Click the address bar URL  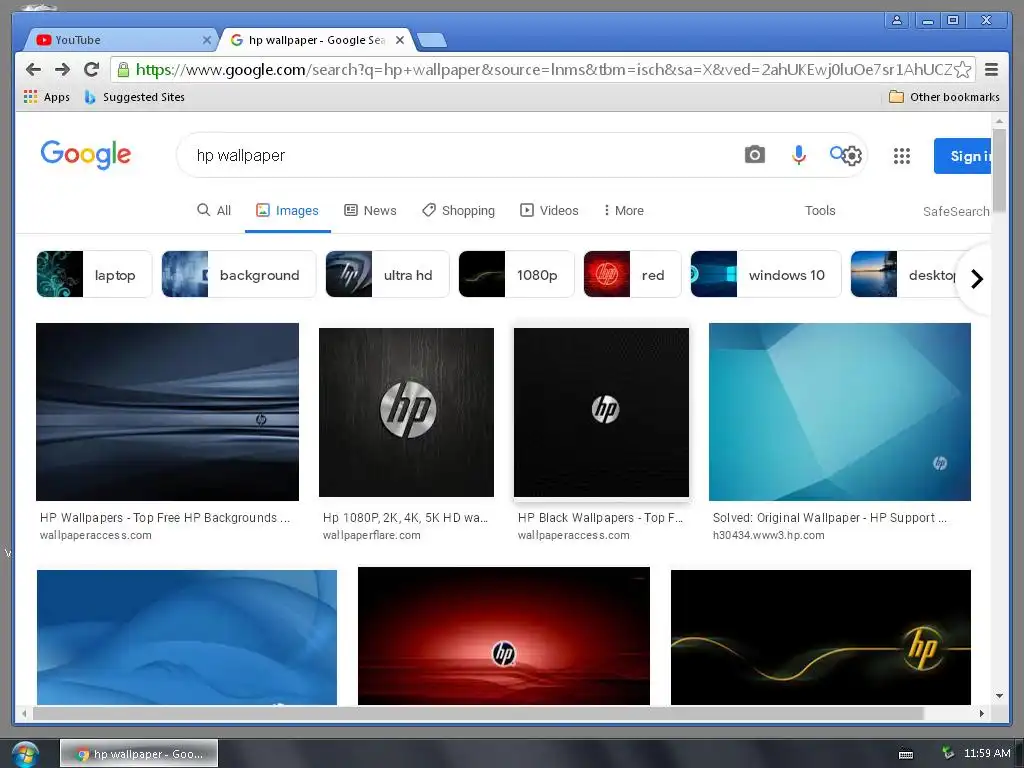543,69
